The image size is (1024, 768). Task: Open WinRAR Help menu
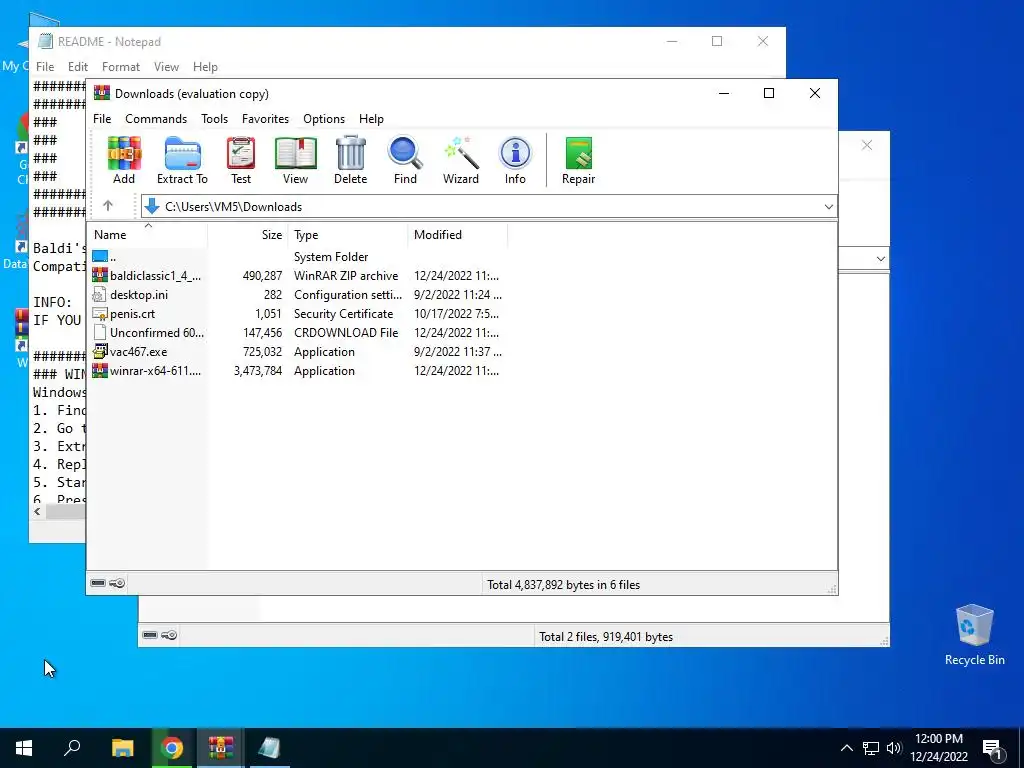[371, 119]
